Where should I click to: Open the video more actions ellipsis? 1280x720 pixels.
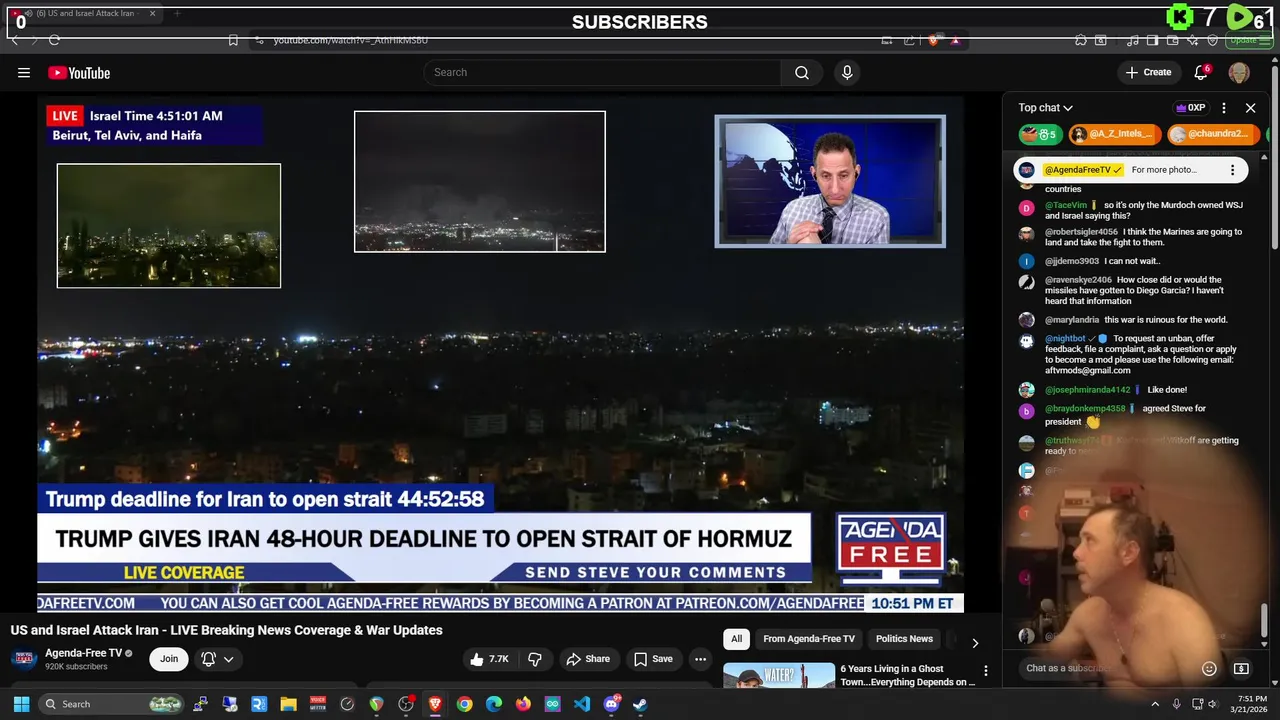[700, 659]
